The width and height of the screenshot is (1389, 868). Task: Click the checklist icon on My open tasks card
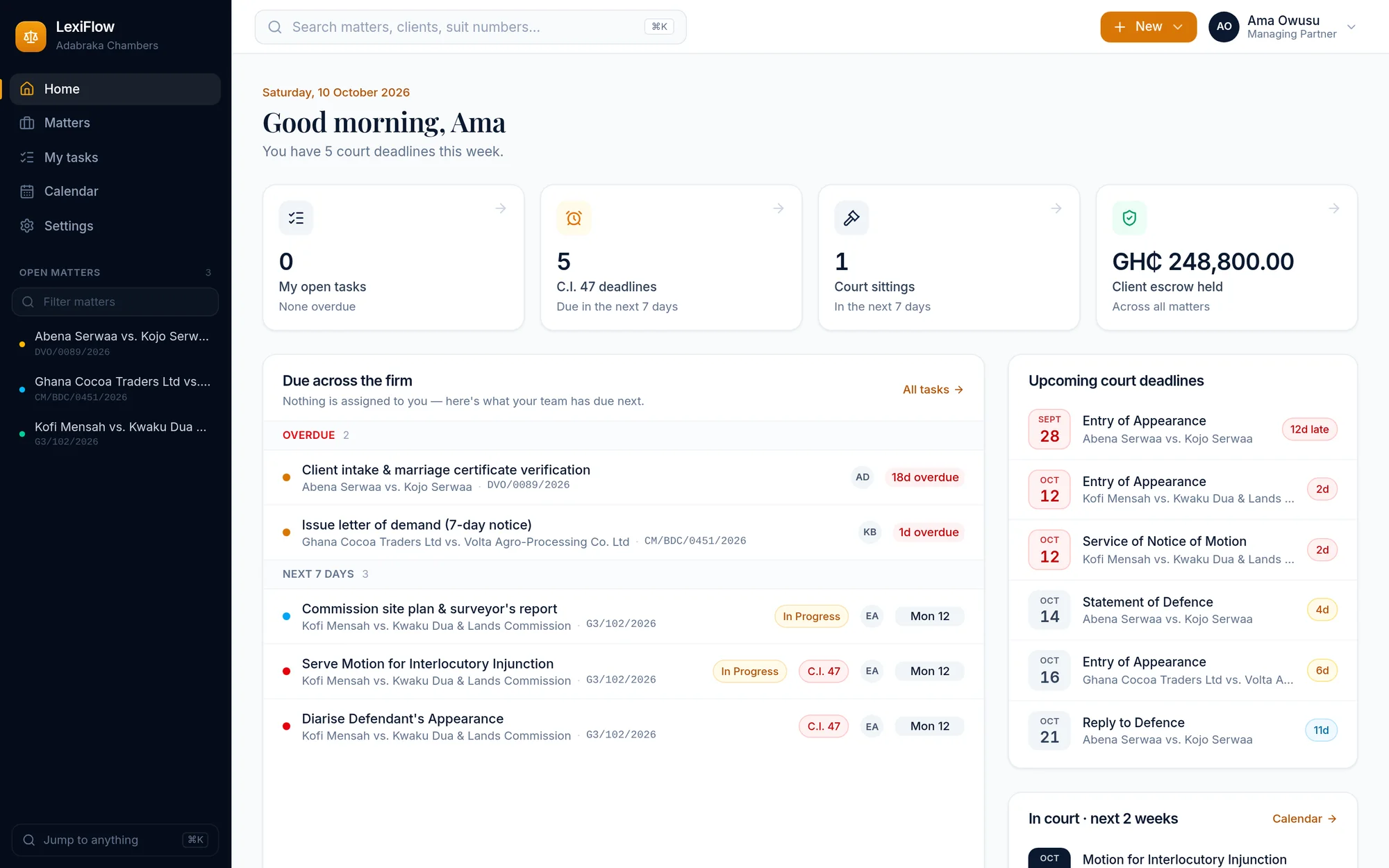click(296, 218)
